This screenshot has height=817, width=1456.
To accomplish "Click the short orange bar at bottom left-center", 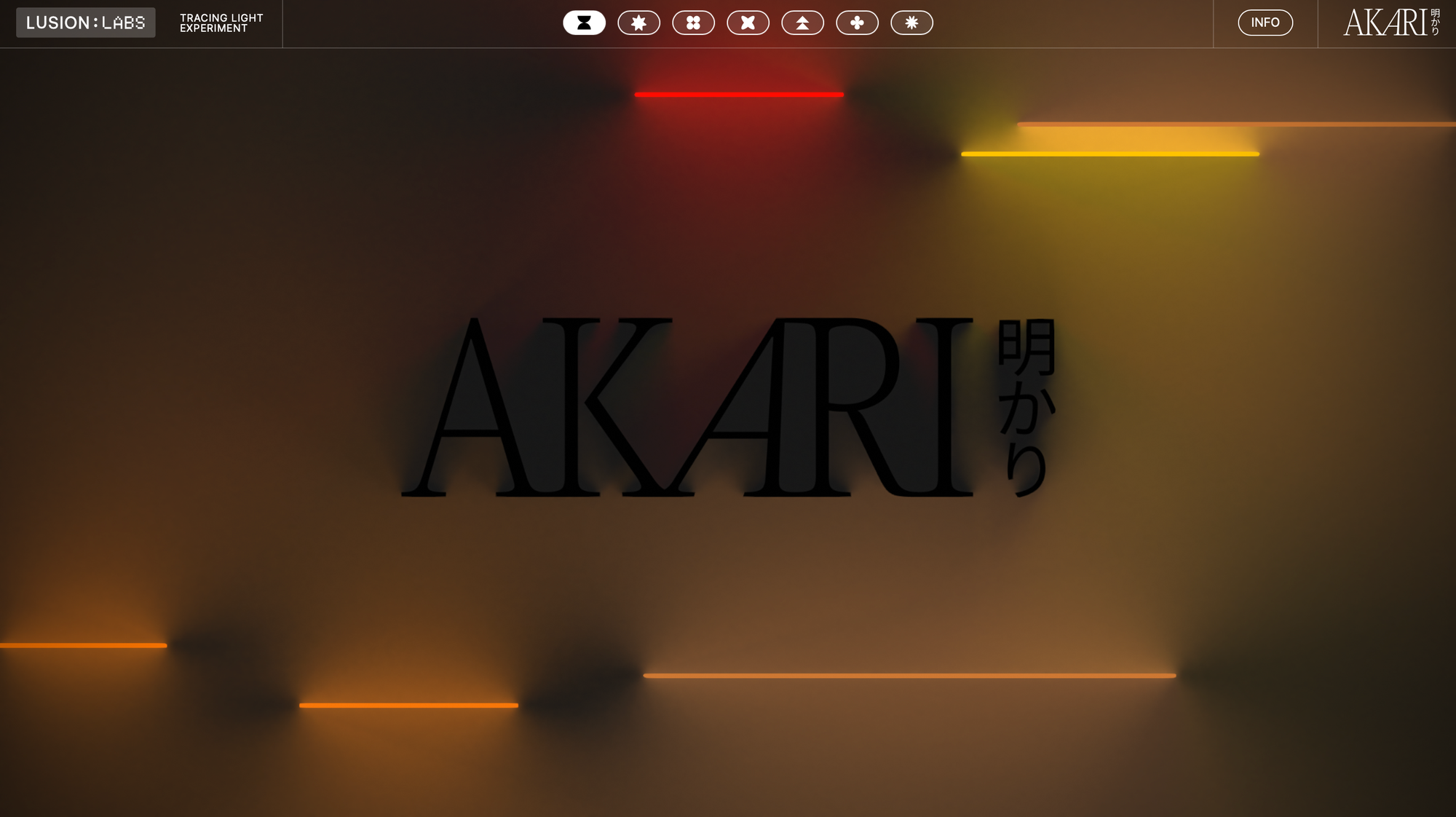I will tap(408, 705).
